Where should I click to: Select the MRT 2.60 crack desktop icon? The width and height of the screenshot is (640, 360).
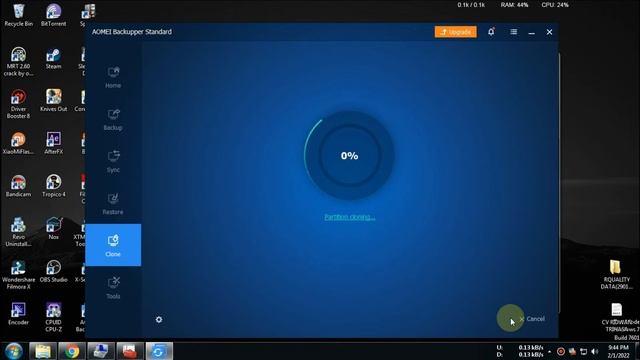[x=18, y=62]
